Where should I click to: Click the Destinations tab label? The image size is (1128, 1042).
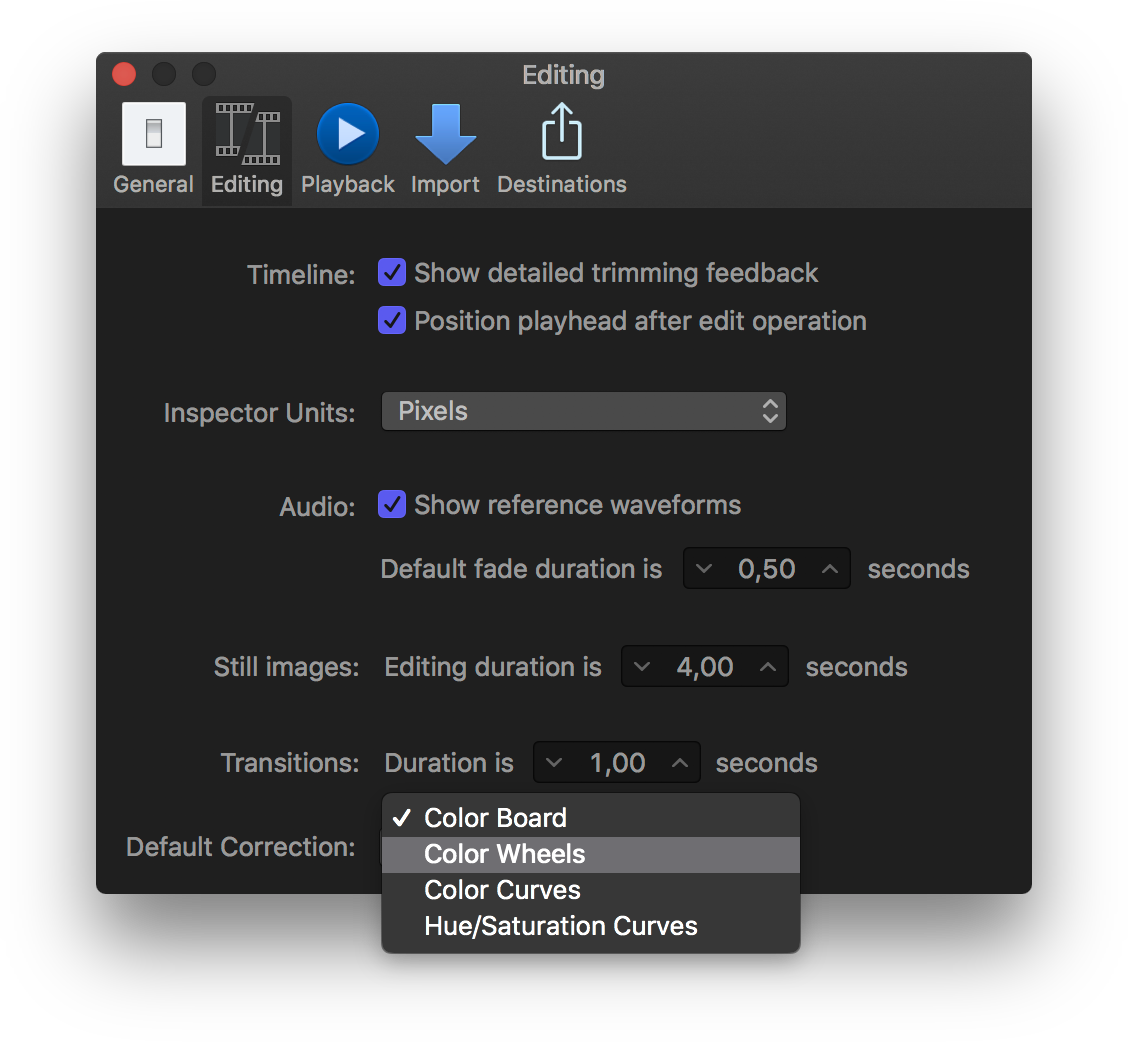562,184
